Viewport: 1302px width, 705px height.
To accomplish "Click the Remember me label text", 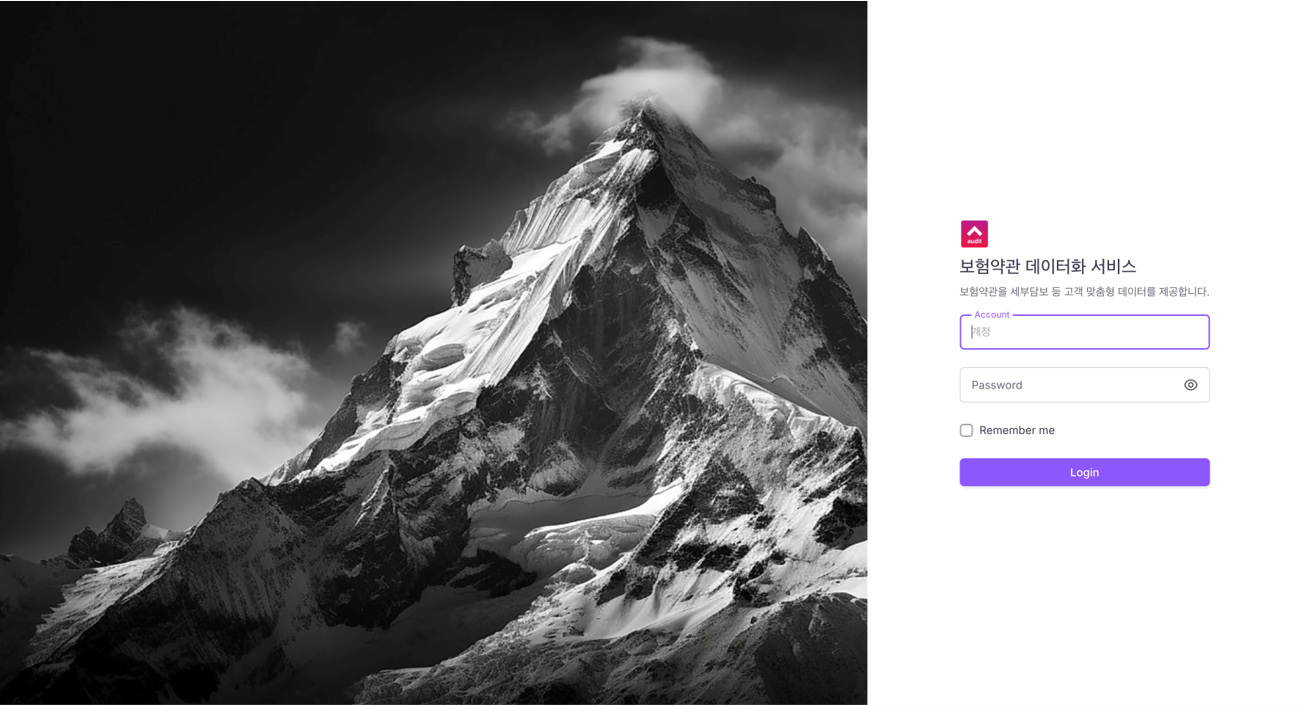I will pos(1017,430).
